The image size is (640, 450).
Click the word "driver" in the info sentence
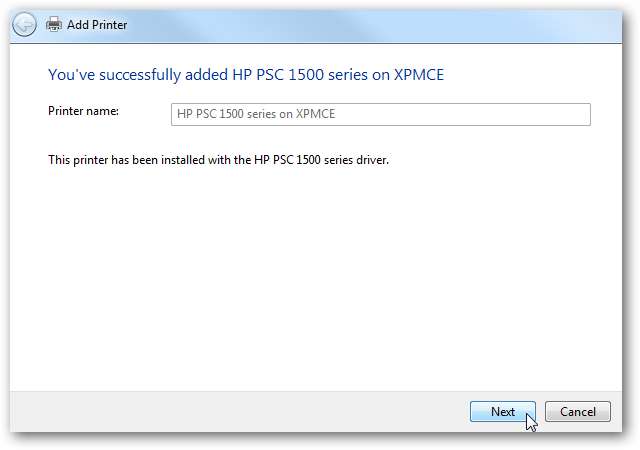(370, 159)
